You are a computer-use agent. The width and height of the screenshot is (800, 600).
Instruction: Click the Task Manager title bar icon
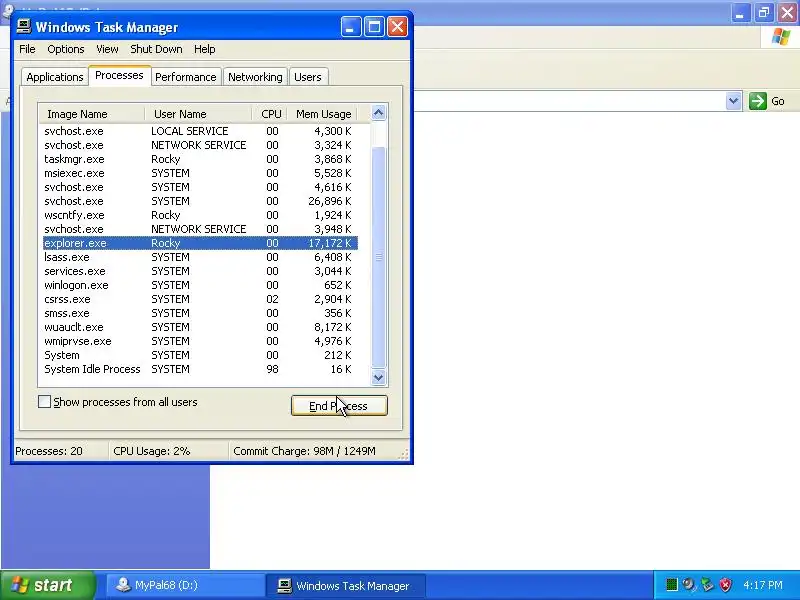click(x=24, y=26)
